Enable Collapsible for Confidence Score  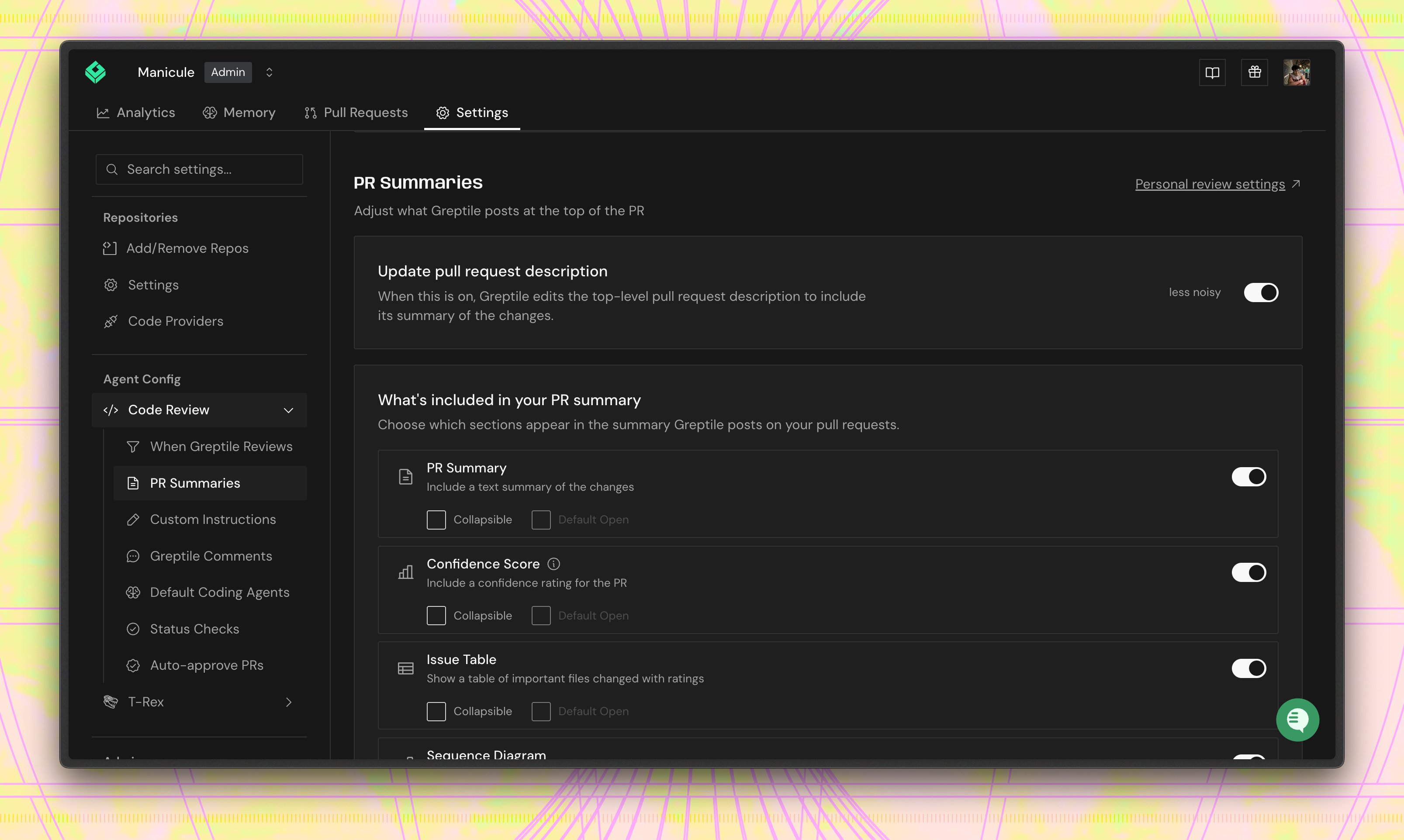coord(436,615)
